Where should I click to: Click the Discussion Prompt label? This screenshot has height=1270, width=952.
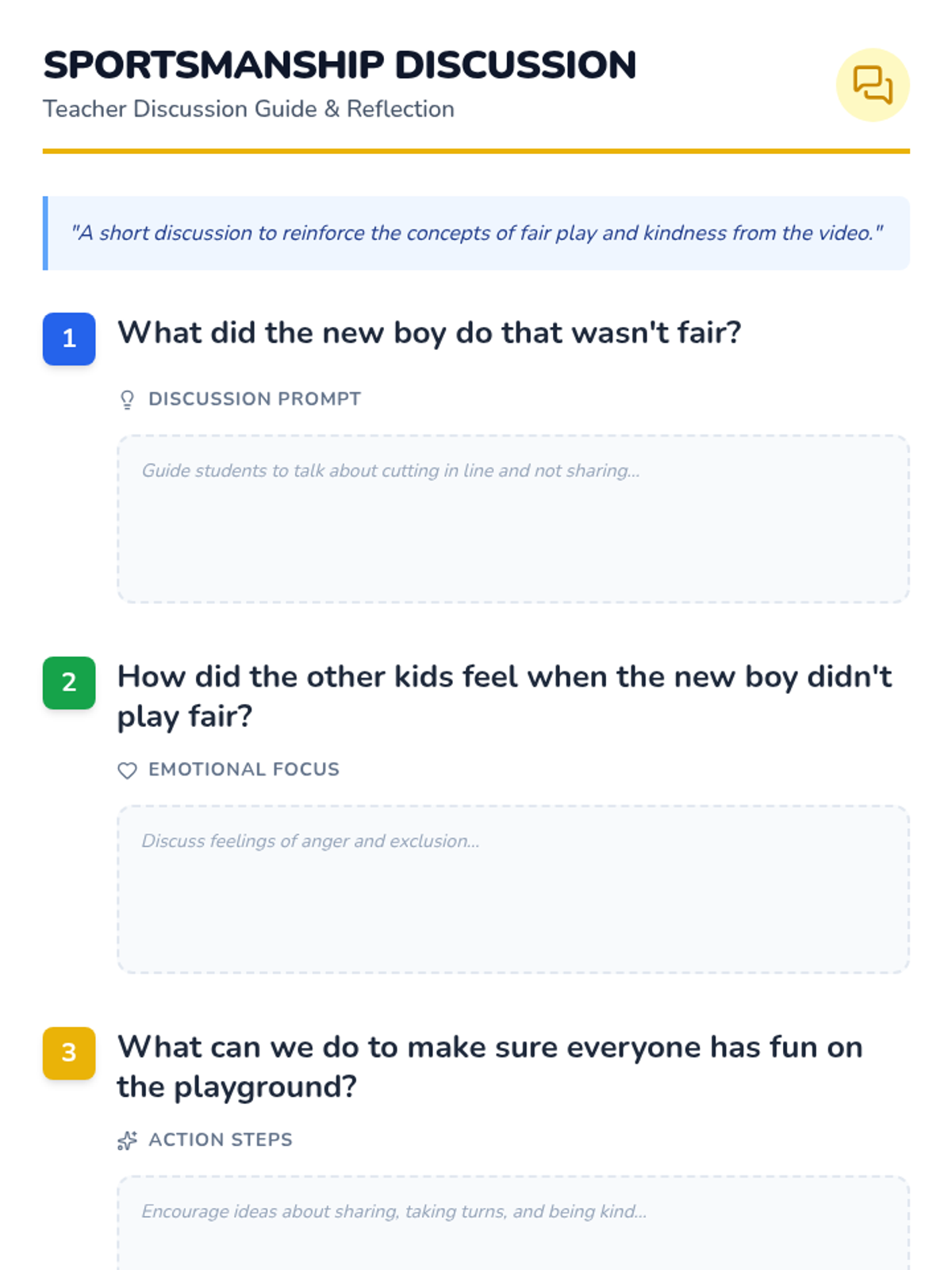coord(255,398)
